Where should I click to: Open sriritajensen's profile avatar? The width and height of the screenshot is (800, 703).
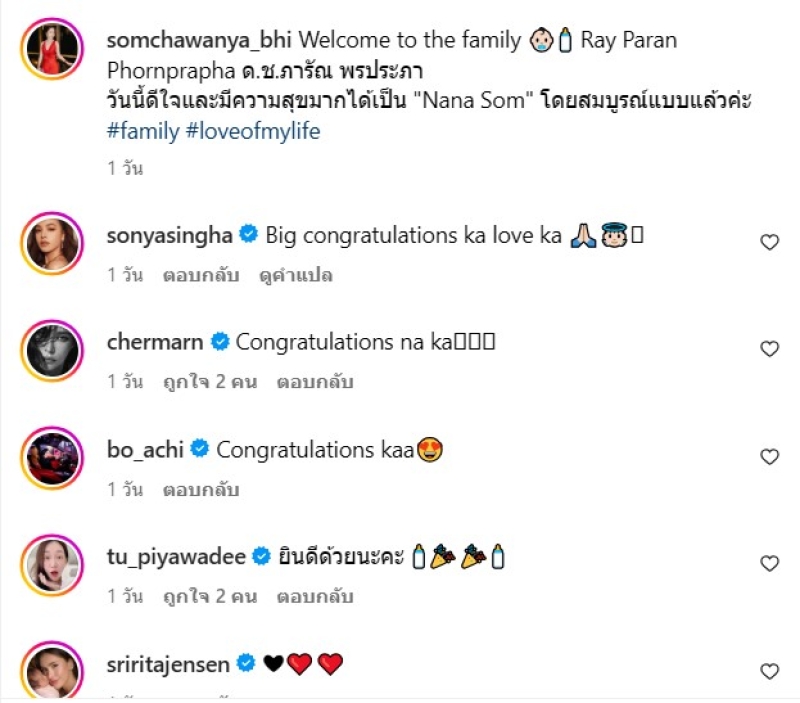[55, 672]
